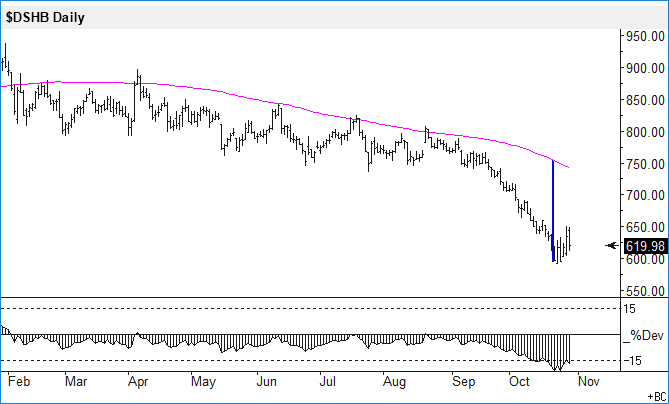Click the -15 lower deviation level label
The height and width of the screenshot is (404, 669).
tap(634, 361)
